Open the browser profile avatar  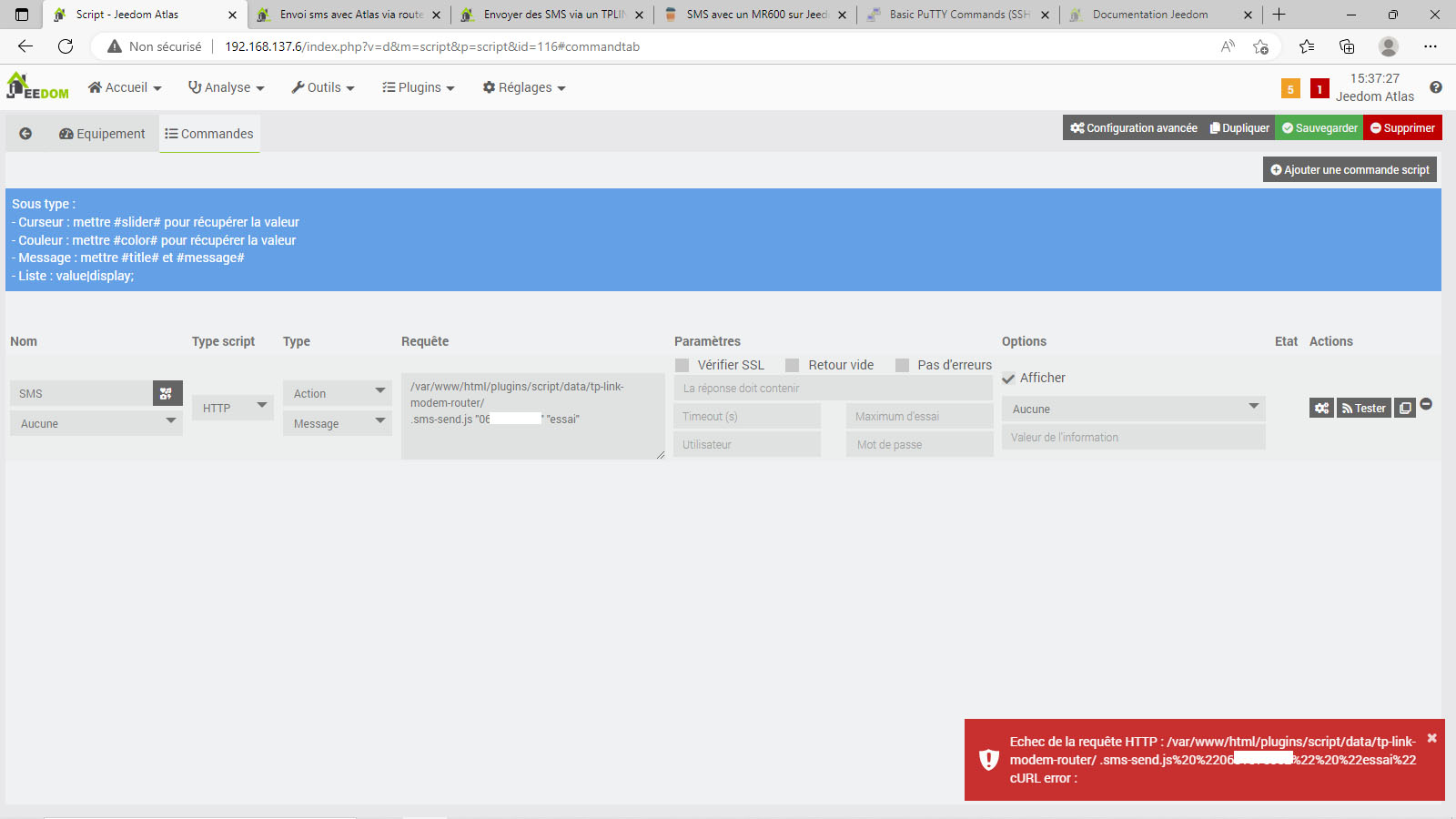1389,46
